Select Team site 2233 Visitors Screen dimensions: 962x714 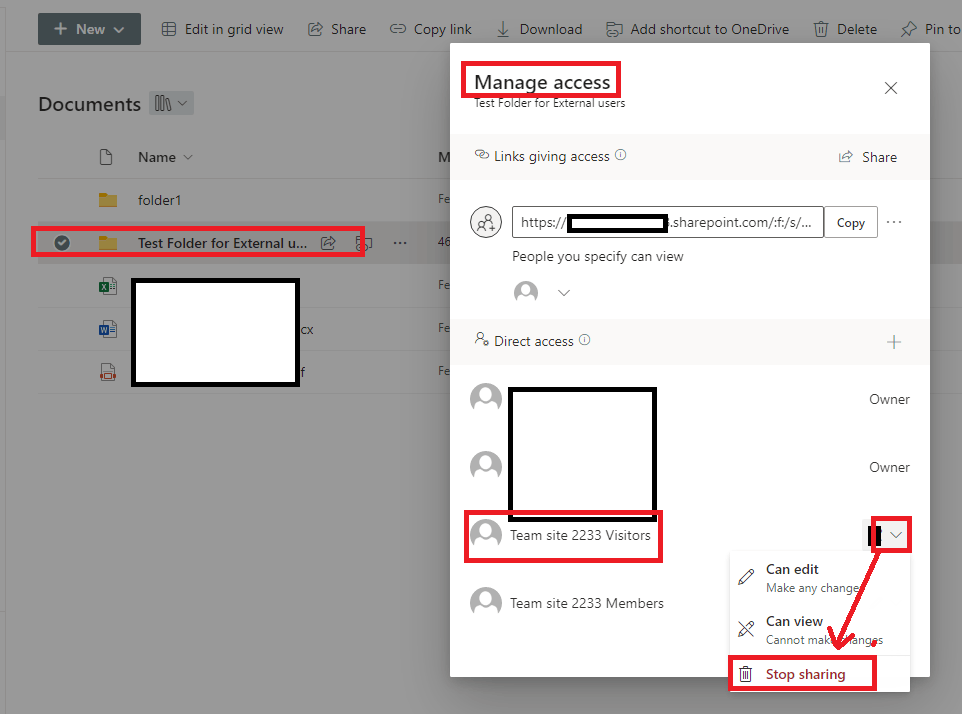[x=580, y=535]
